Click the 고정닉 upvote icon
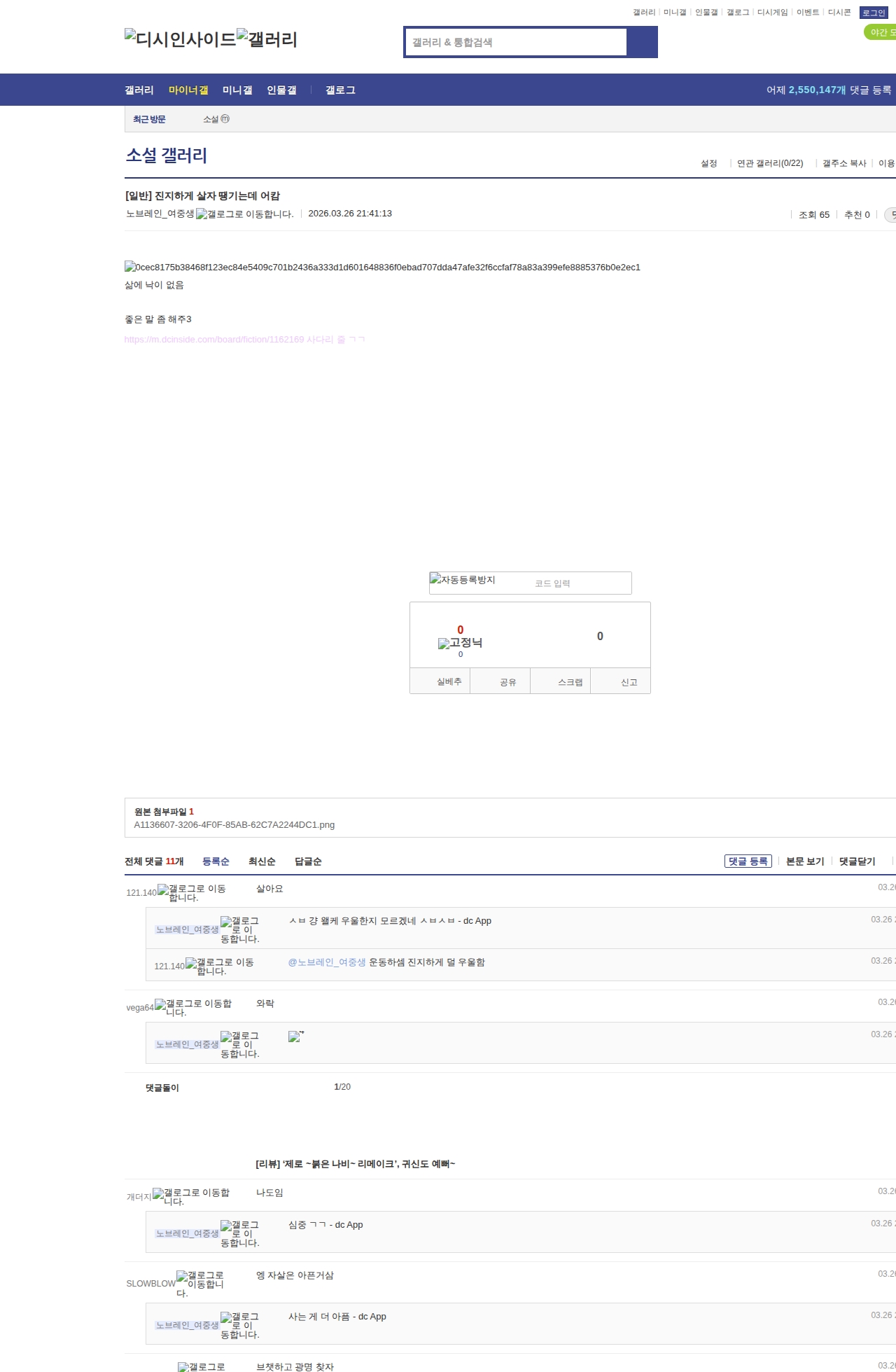Viewport: 896px width, 1372px height. pos(460,643)
